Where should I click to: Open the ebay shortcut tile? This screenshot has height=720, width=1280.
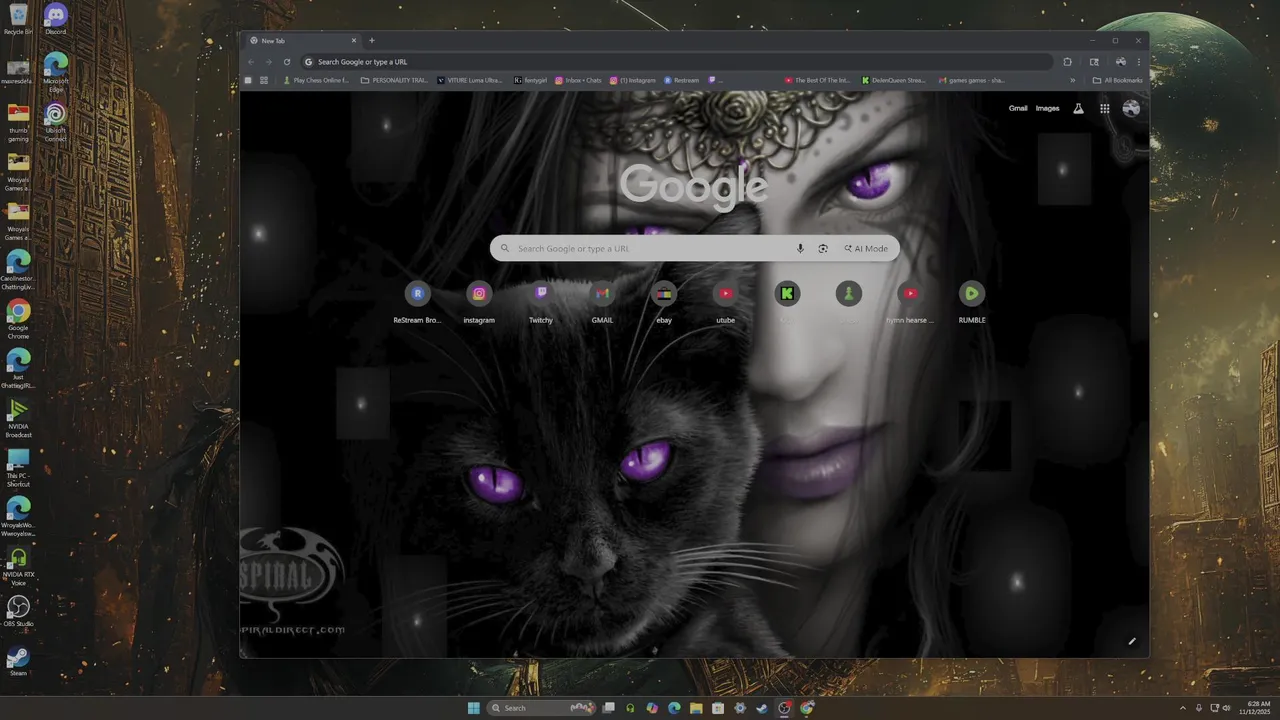point(664,303)
